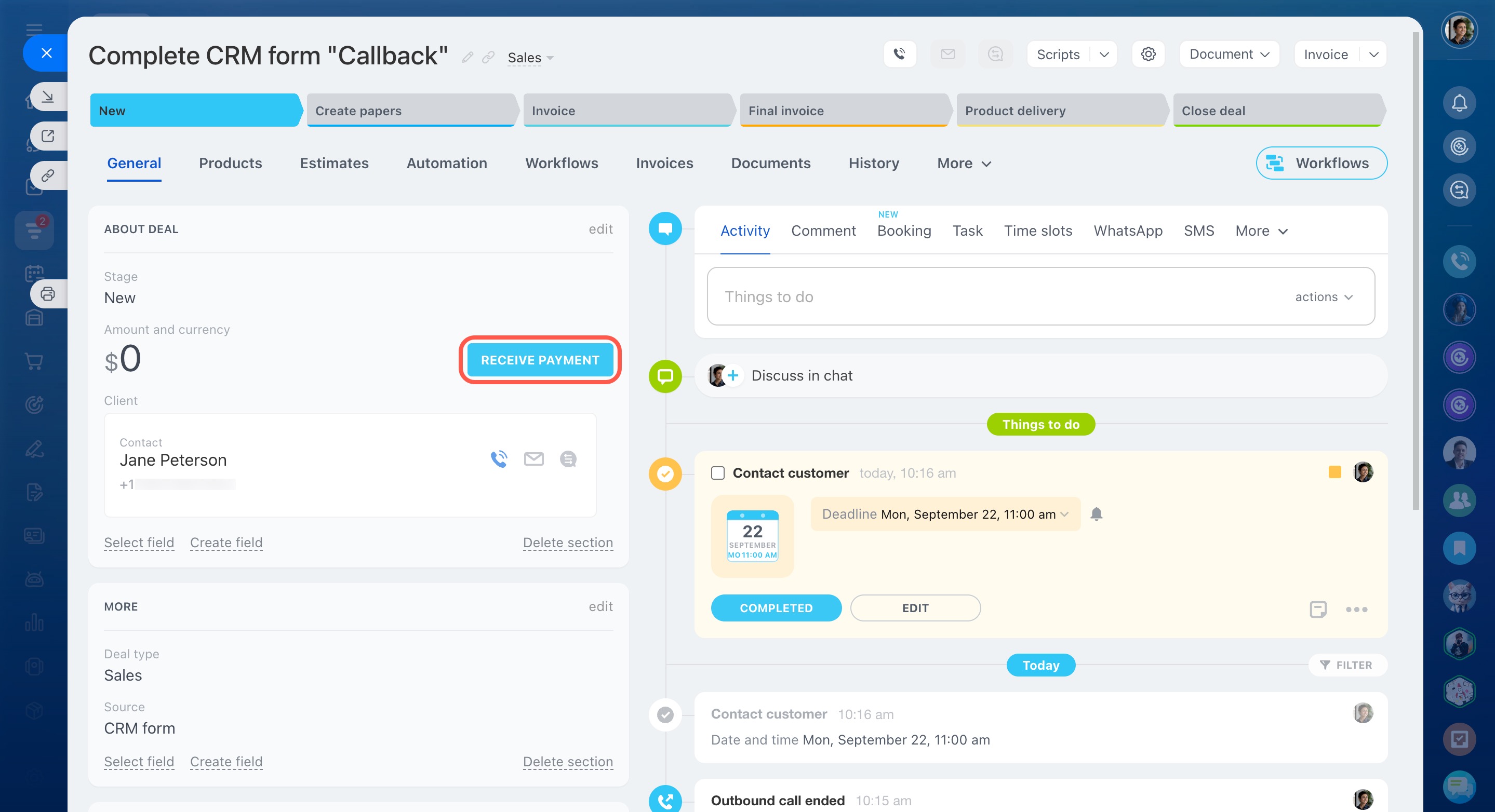Click the phone call icon in header
1495x812 pixels.
point(900,54)
